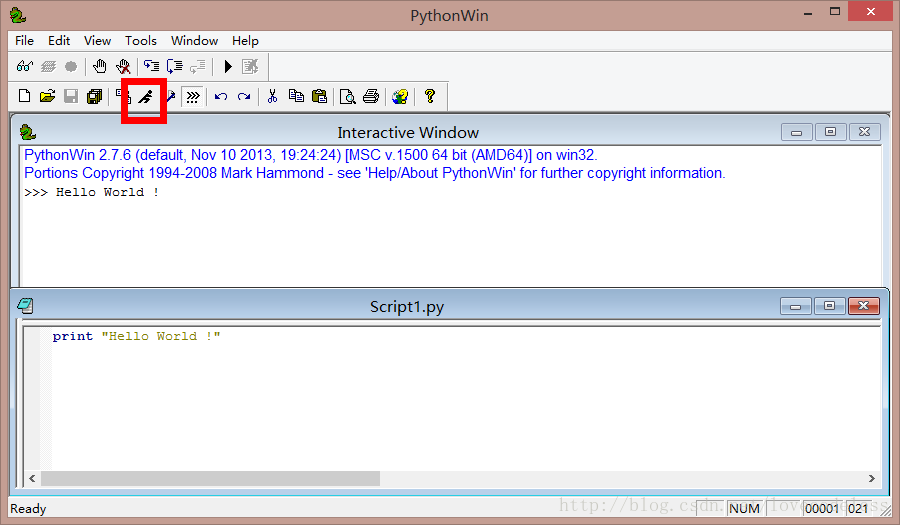Clear all breakpoints (hand with red X)

pos(123,67)
